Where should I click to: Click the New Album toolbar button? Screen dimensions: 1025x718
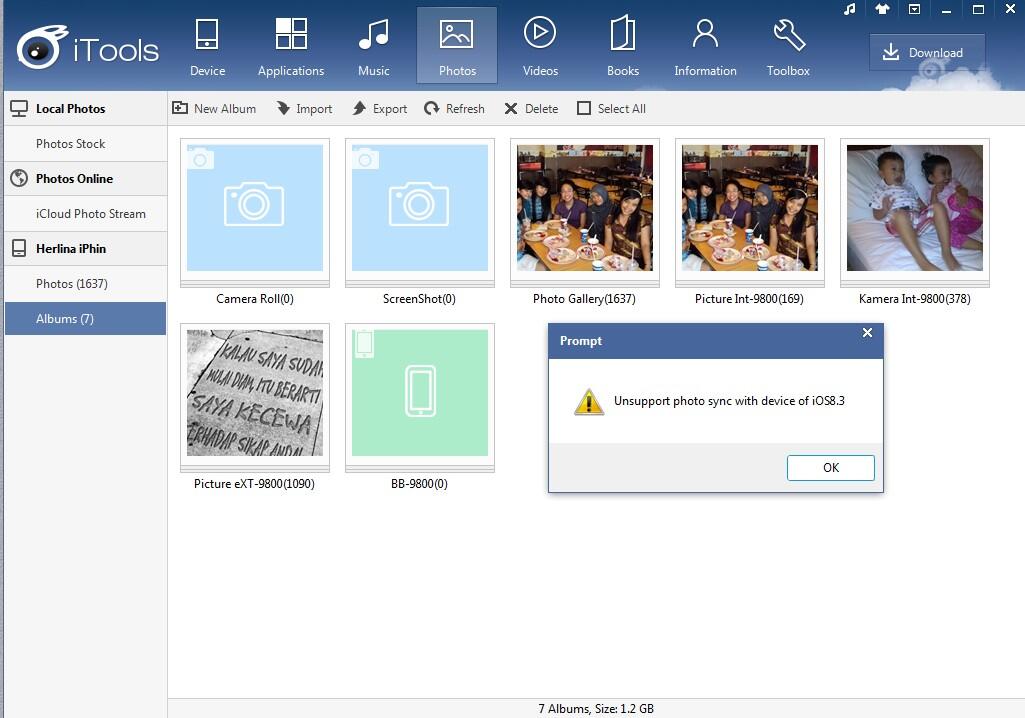click(x=214, y=109)
